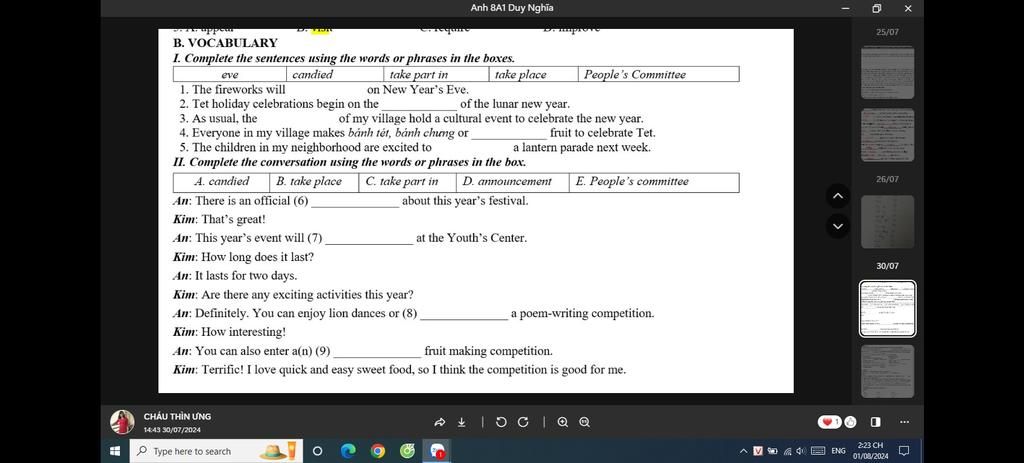Click the heart reaction counter
Screen dimensions: 1024x463
pos(830,422)
